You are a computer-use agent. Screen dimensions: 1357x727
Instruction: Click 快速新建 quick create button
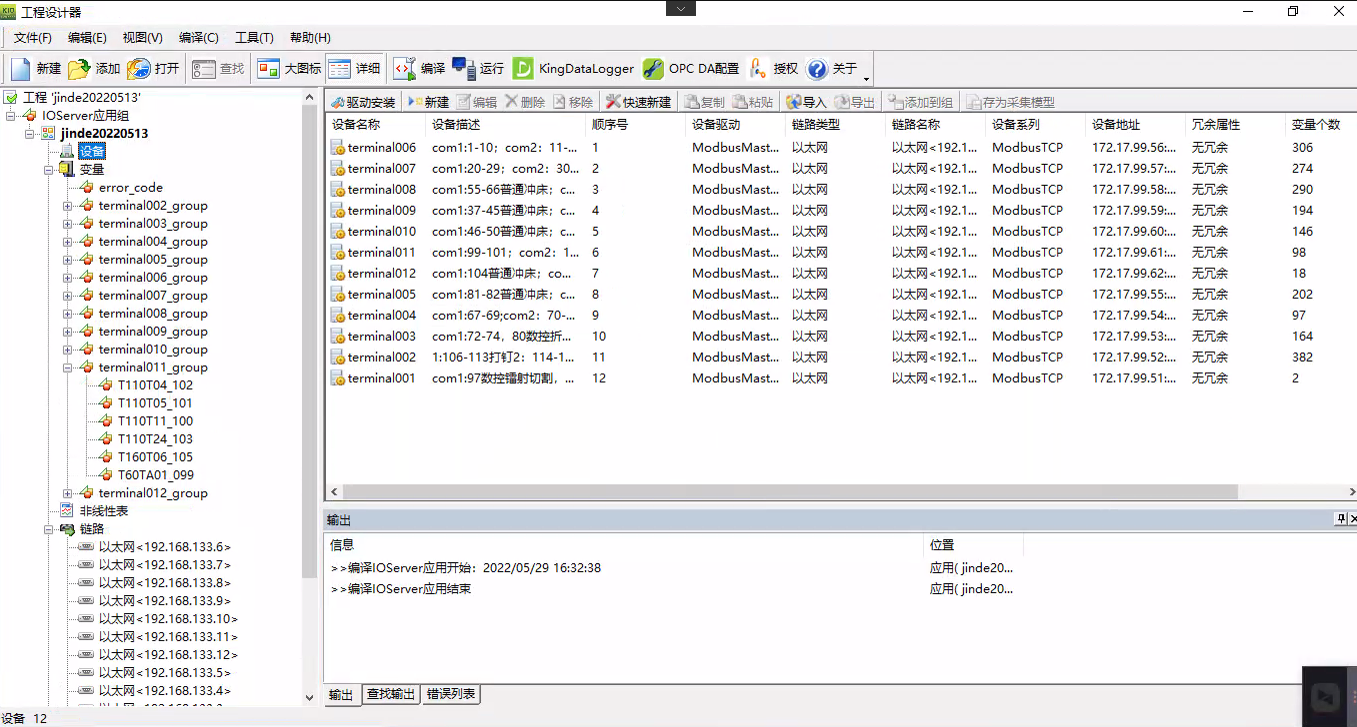(638, 102)
